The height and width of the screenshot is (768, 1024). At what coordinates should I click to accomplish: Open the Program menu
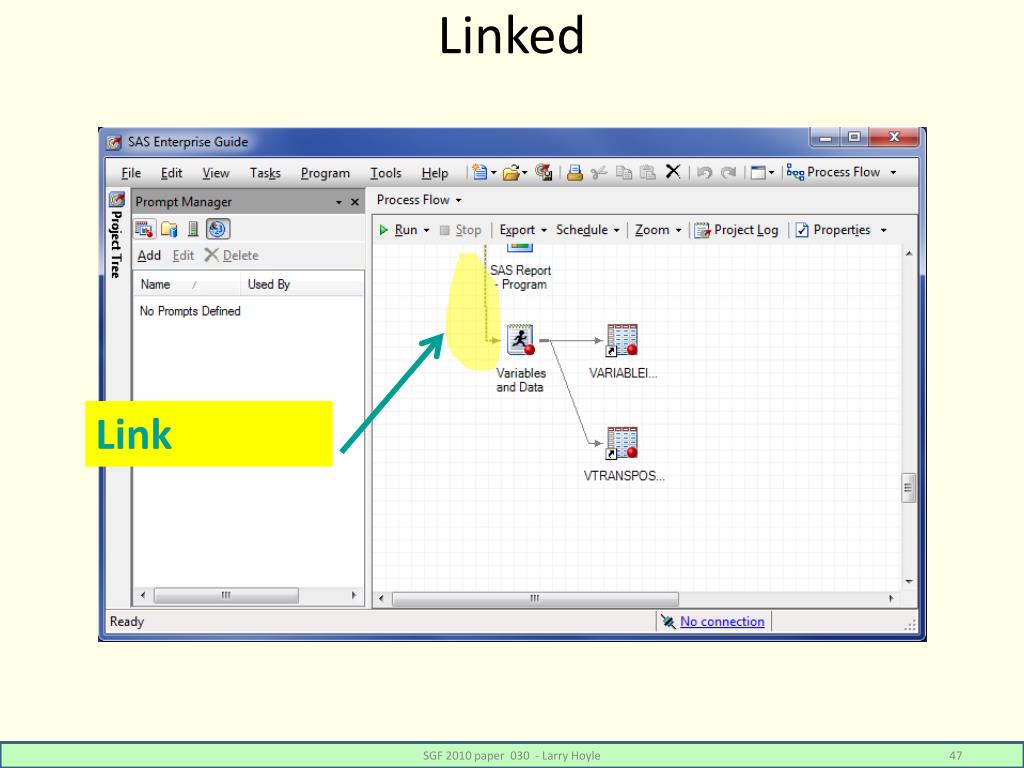[325, 173]
